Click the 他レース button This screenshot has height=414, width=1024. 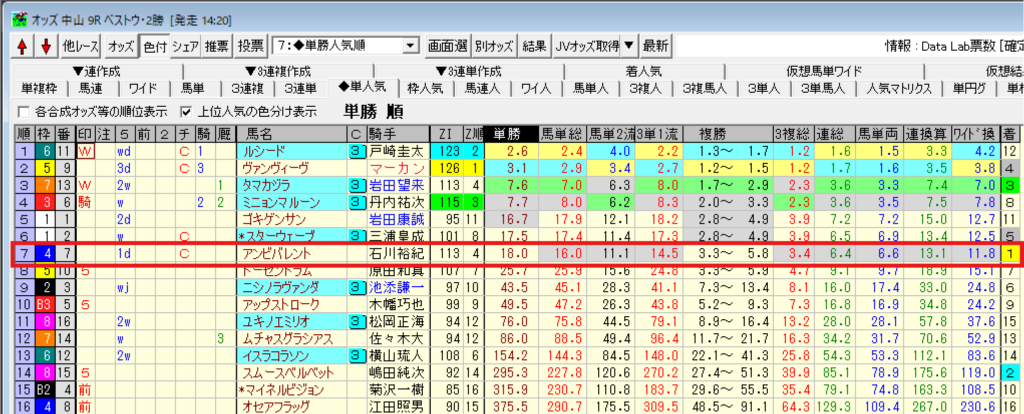(x=81, y=46)
